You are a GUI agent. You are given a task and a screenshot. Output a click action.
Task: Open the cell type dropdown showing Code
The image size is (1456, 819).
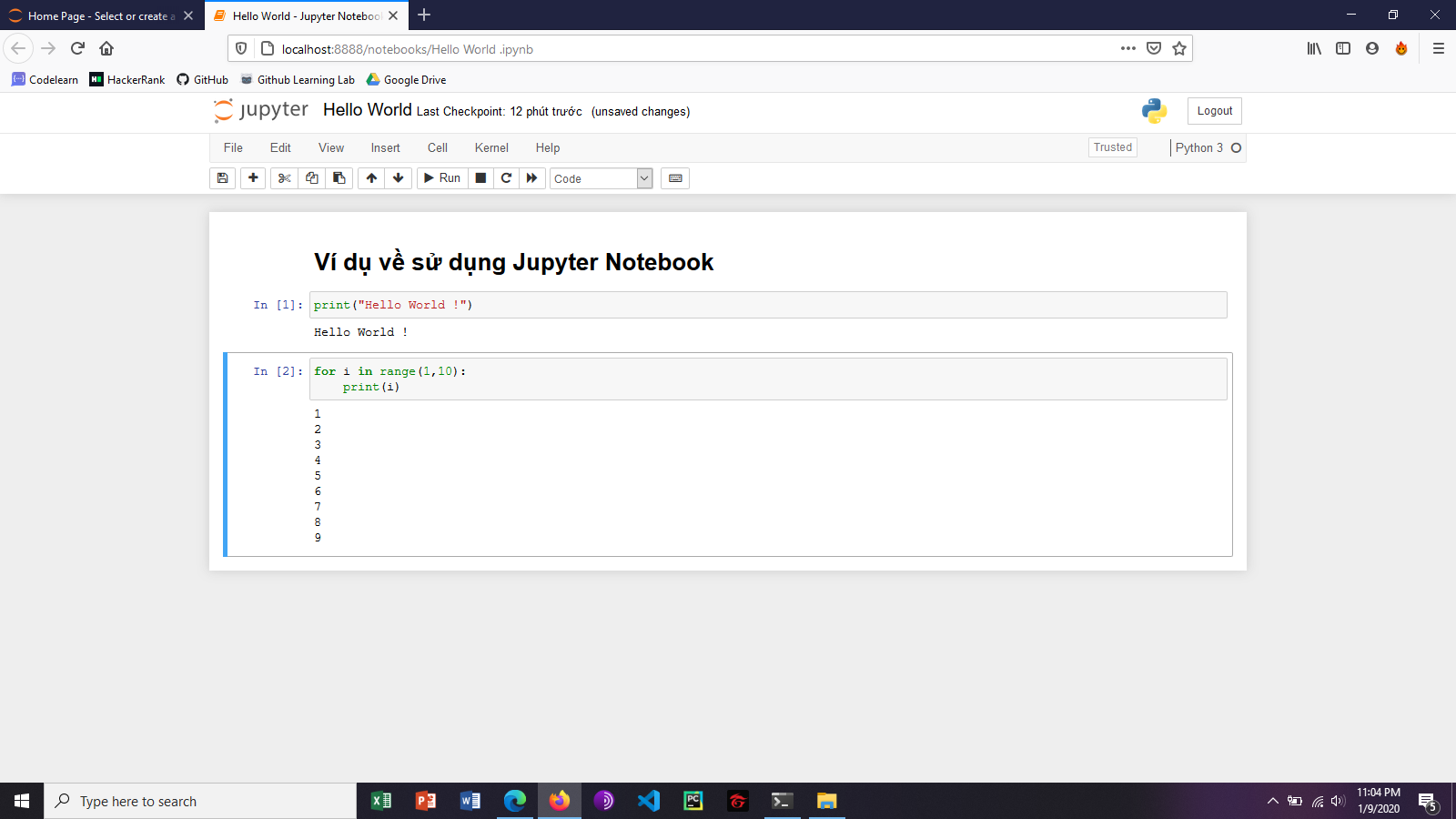click(x=601, y=178)
